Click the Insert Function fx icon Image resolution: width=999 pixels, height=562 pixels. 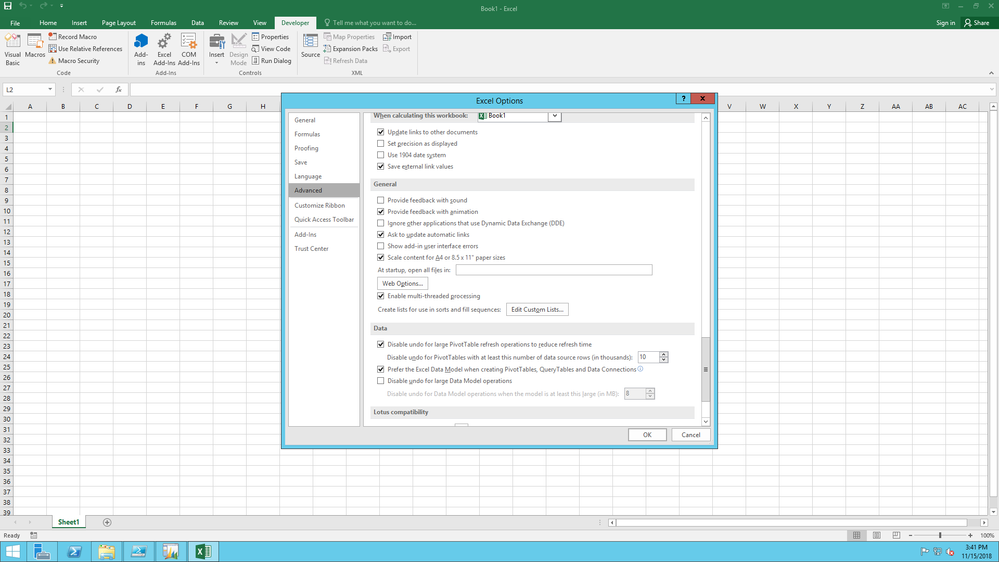pyautogui.click(x=119, y=90)
